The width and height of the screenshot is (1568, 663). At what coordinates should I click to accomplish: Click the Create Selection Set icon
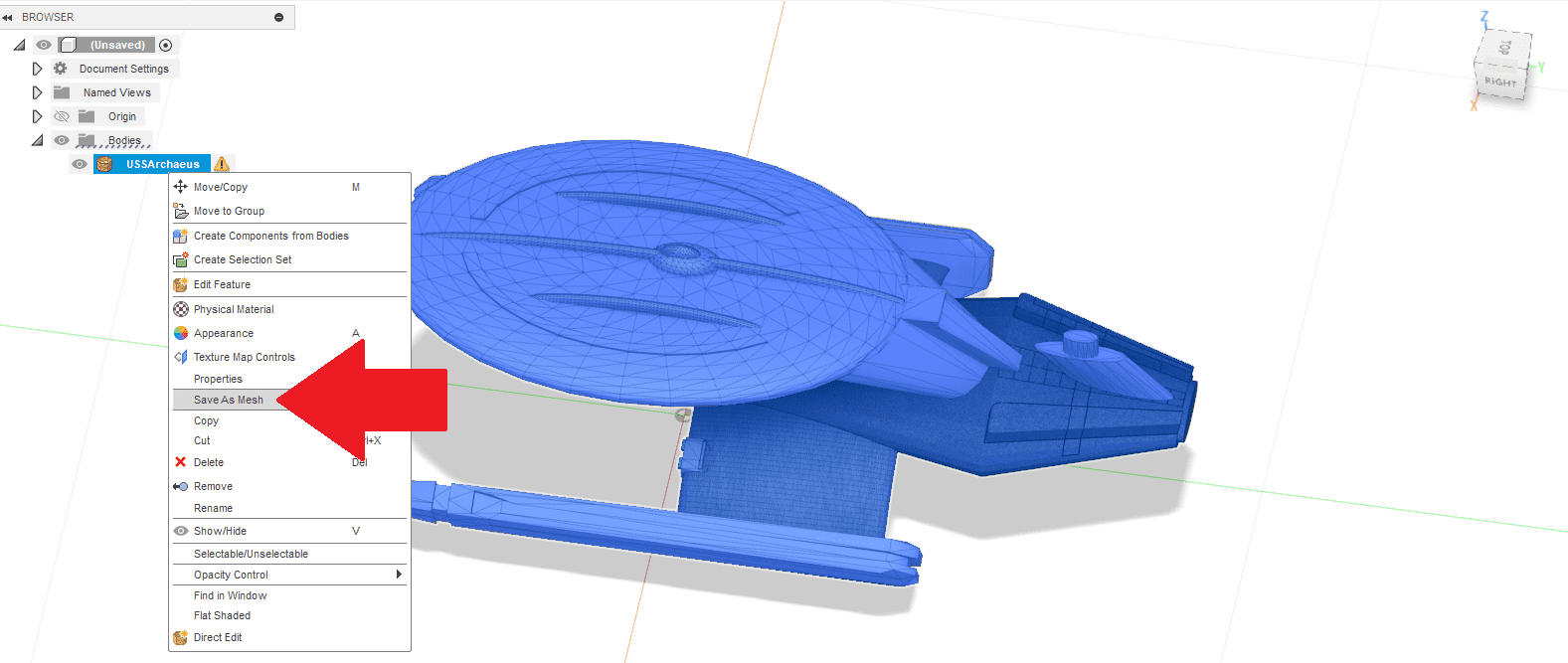tap(181, 259)
